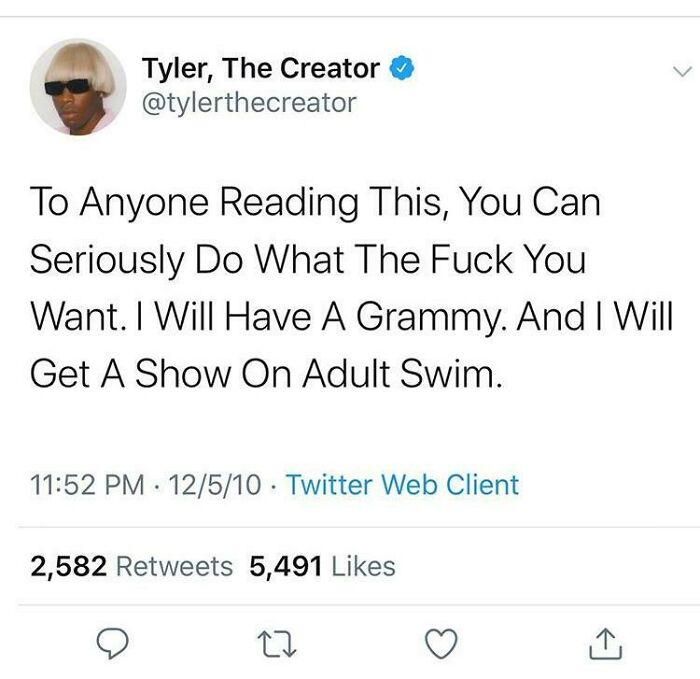Click the blue verified badge
700x679 pixels.
403,68
